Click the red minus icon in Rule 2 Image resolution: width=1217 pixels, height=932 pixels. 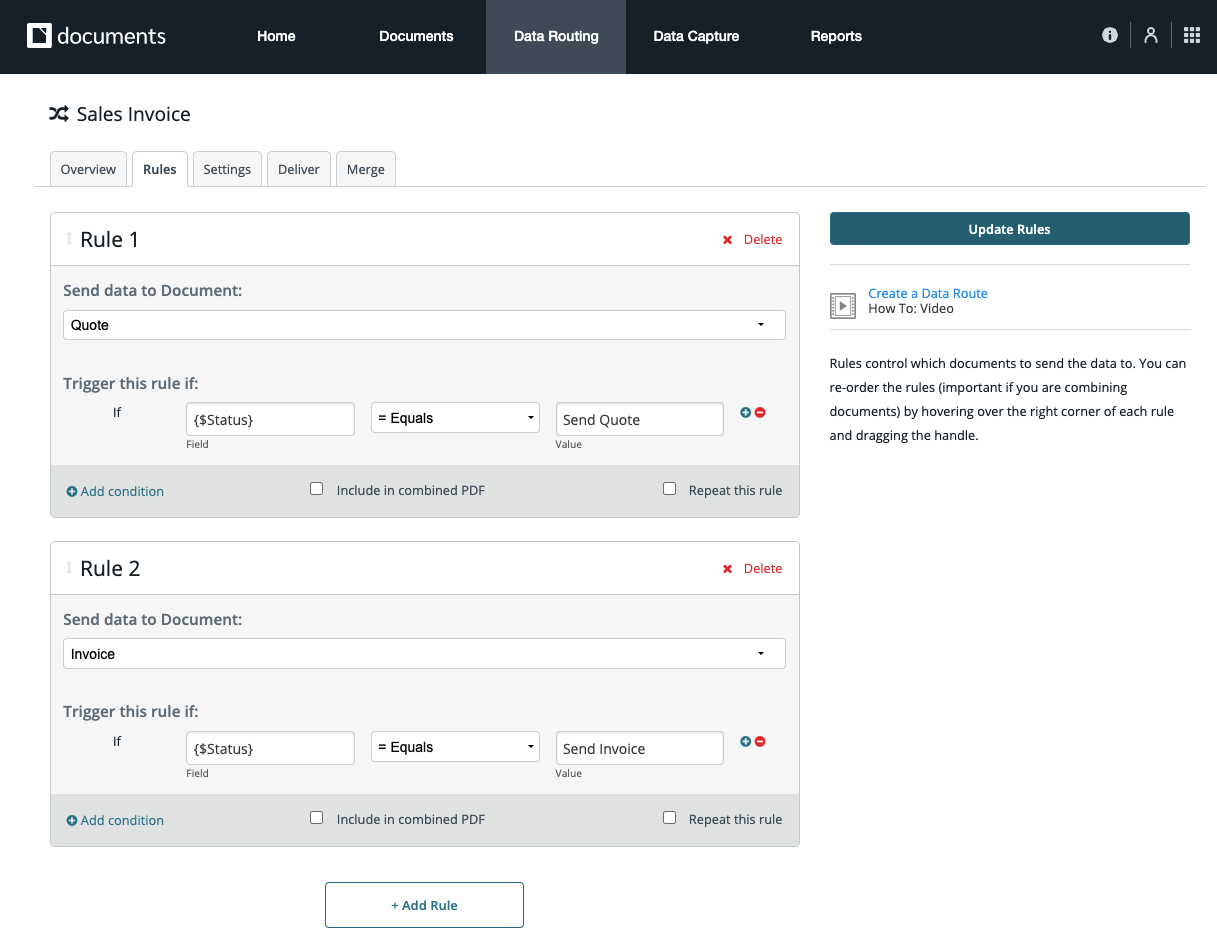pyautogui.click(x=760, y=741)
